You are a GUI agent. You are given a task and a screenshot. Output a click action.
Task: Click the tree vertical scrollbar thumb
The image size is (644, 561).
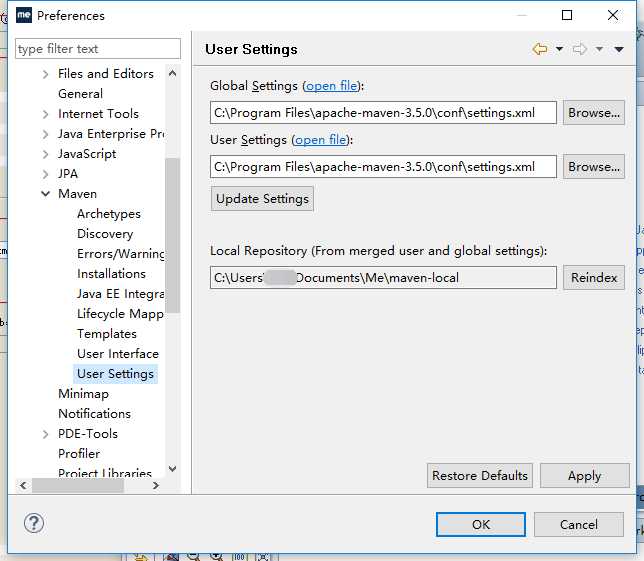(172, 235)
